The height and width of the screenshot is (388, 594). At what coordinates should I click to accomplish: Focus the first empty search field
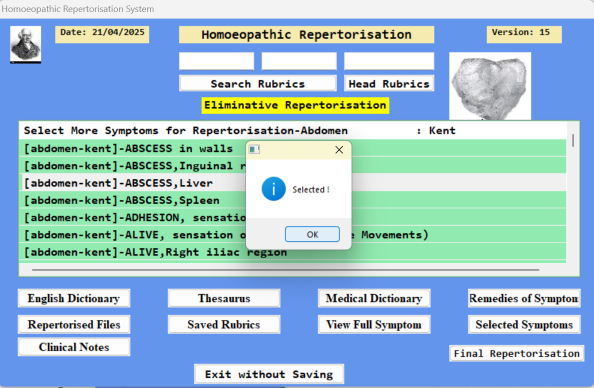point(216,61)
